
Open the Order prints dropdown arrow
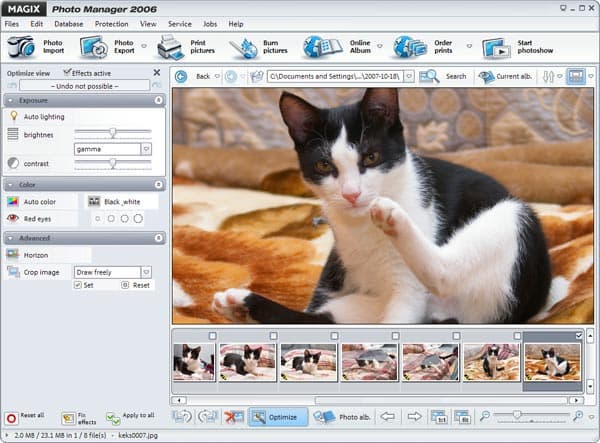[469, 46]
